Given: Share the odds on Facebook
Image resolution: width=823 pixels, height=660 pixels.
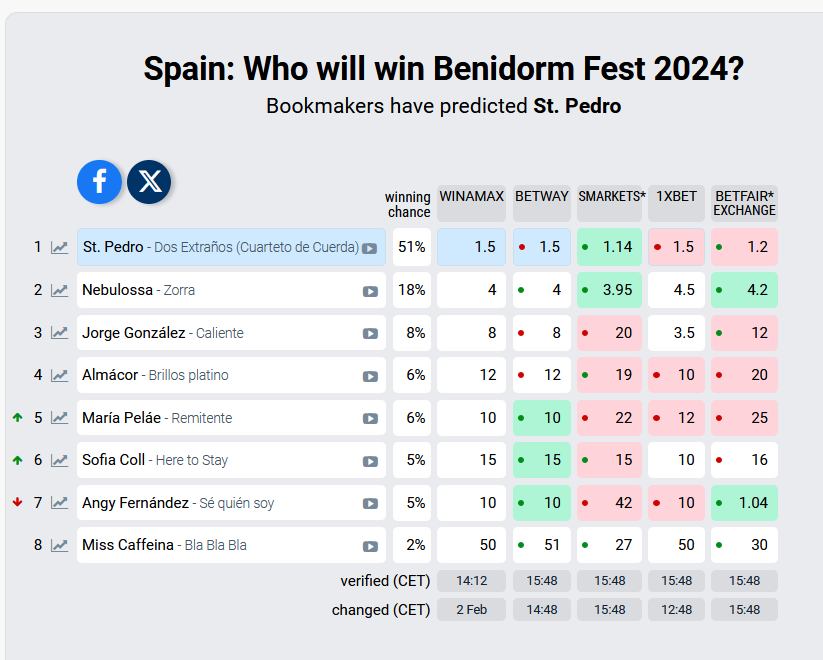Looking at the screenshot, I should point(100,182).
